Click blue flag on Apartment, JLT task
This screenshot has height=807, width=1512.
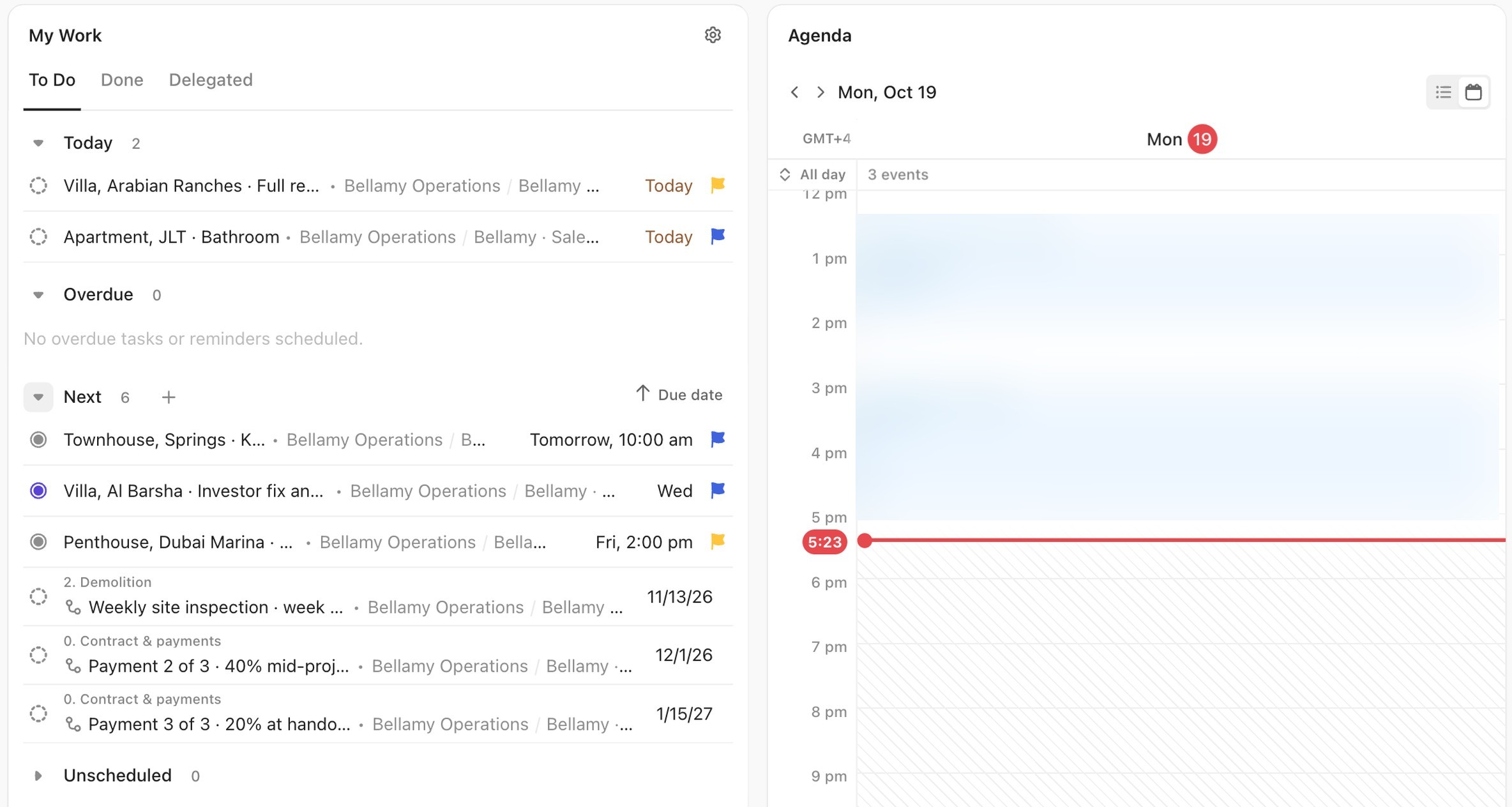[718, 236]
